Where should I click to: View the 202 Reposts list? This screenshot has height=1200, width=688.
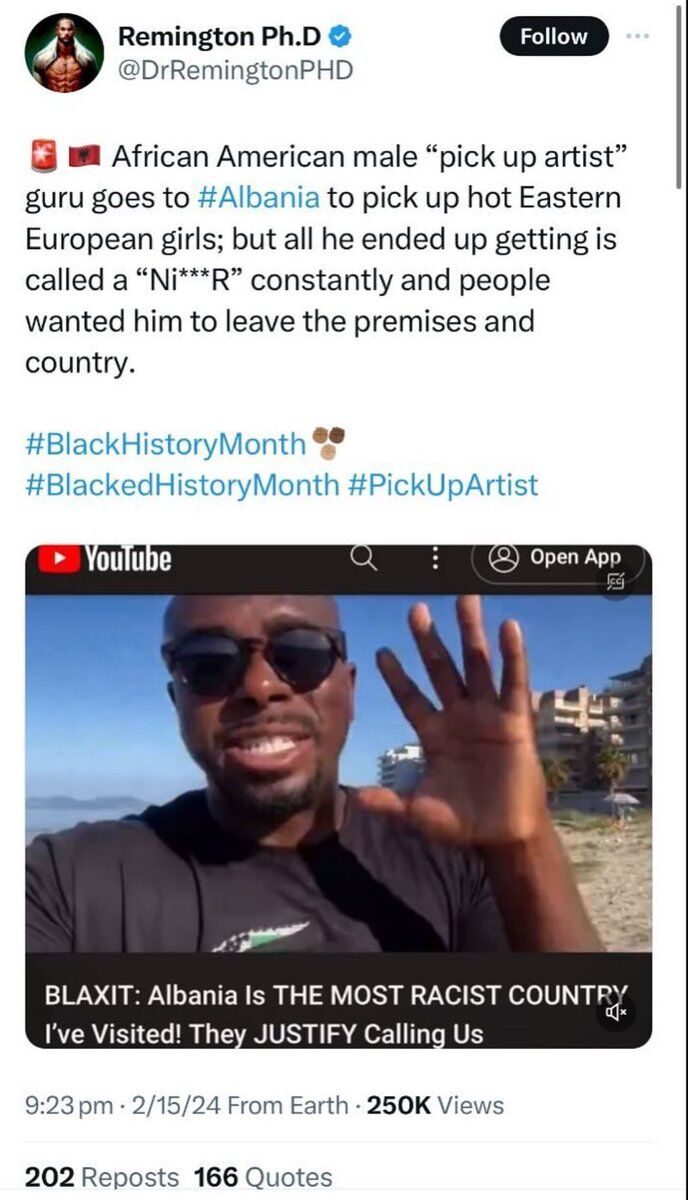click(101, 1177)
